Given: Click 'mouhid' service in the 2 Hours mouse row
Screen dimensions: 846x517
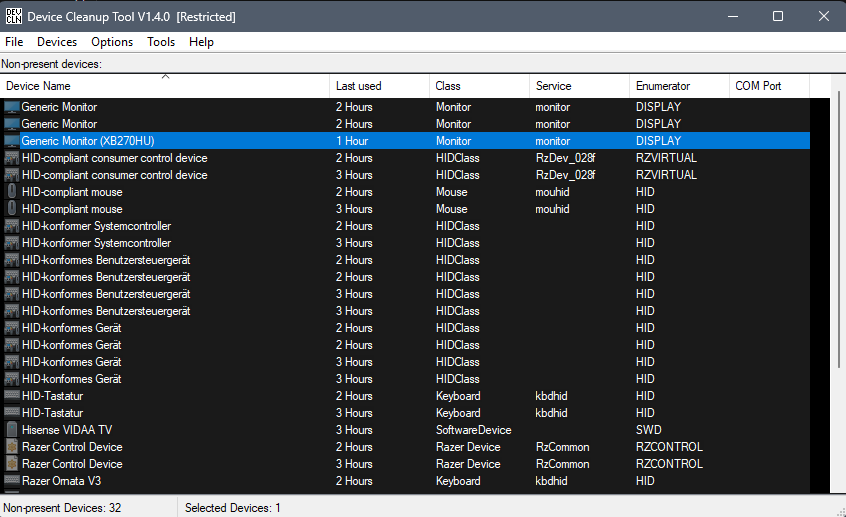Looking at the screenshot, I should pos(552,192).
